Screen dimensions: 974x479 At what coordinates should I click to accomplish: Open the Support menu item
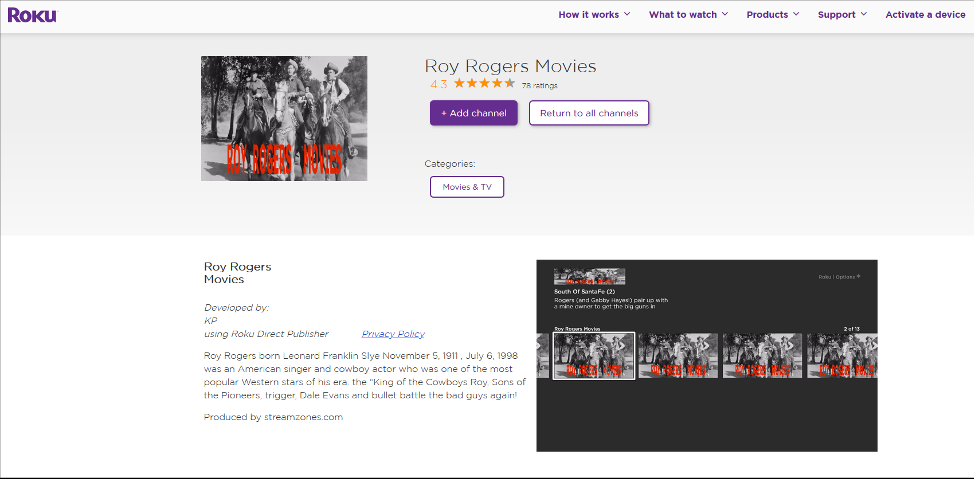click(836, 15)
